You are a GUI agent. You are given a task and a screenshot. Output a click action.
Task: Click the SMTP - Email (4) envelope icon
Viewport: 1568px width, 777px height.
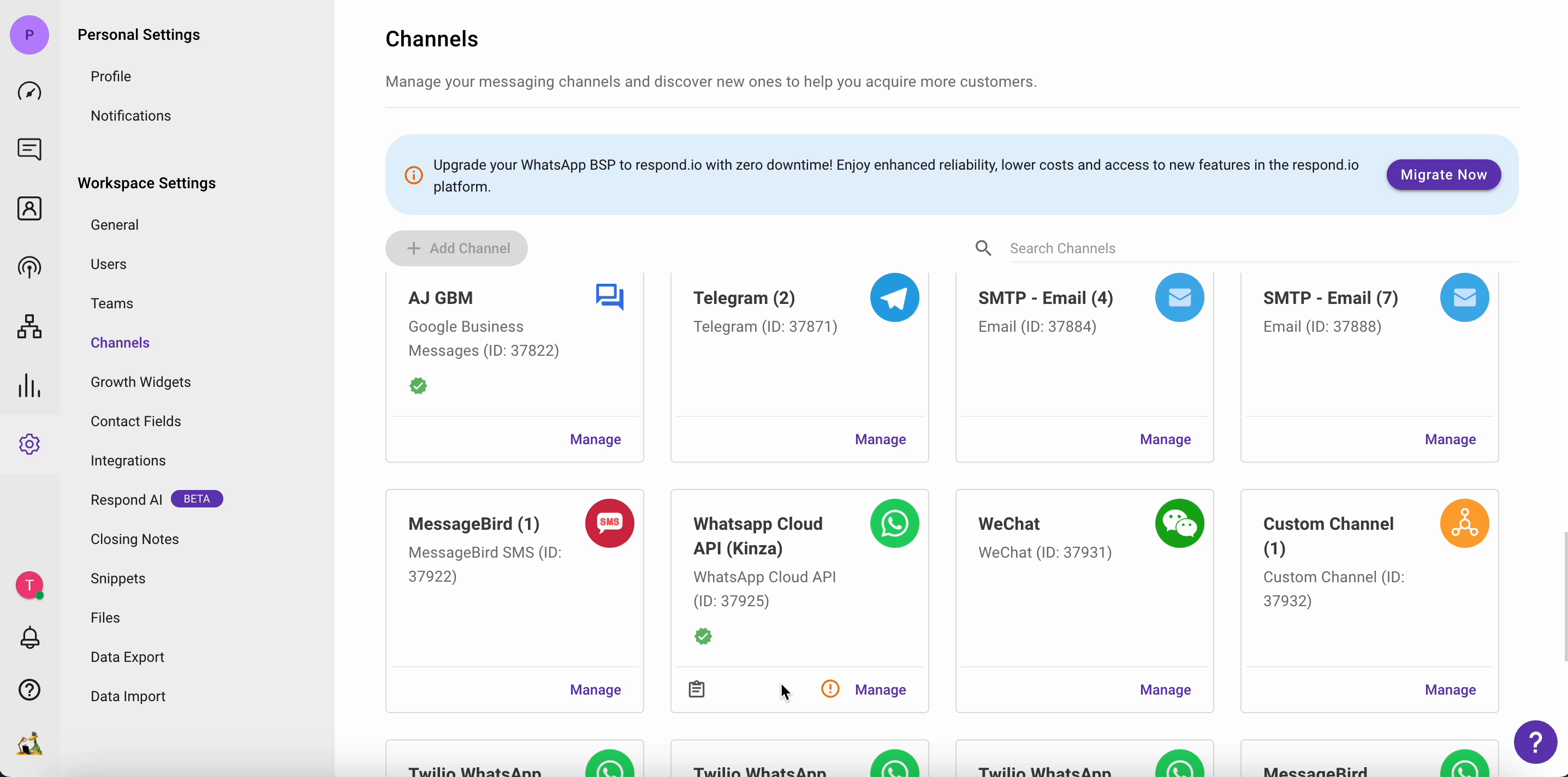tap(1179, 297)
